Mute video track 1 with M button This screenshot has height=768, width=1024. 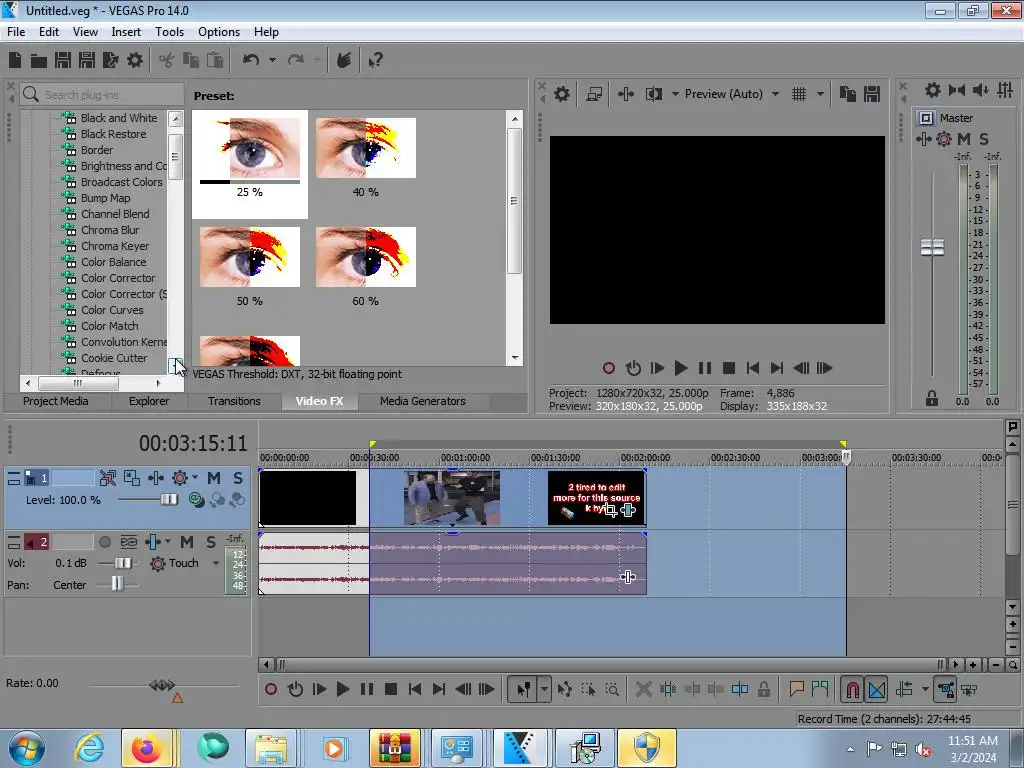pyautogui.click(x=214, y=478)
